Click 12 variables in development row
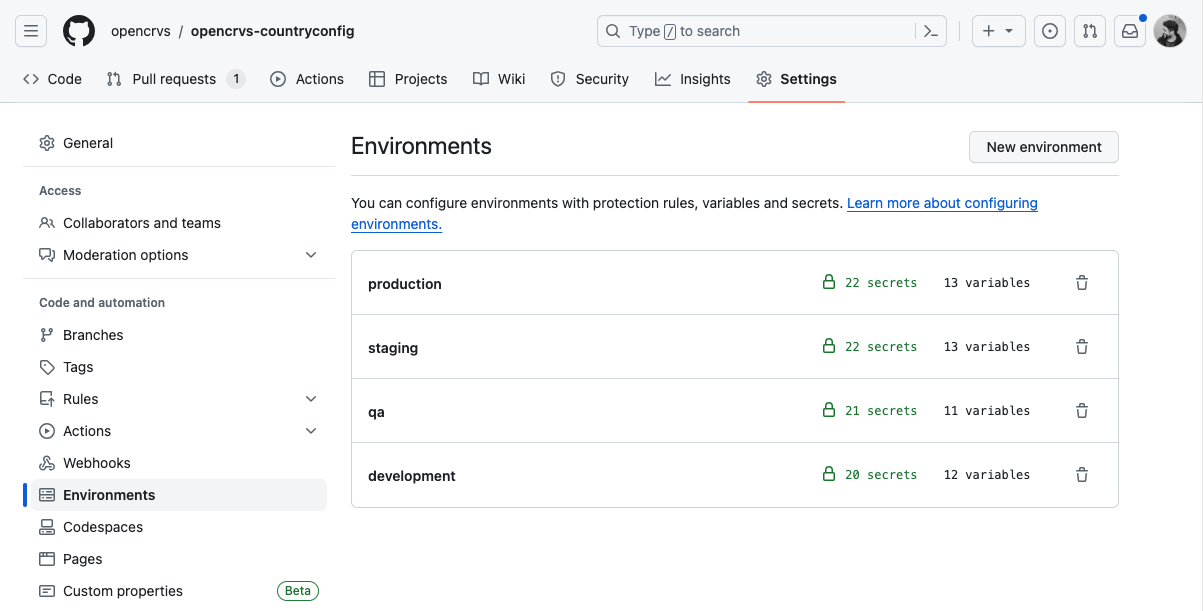1203x611 pixels. (x=987, y=475)
